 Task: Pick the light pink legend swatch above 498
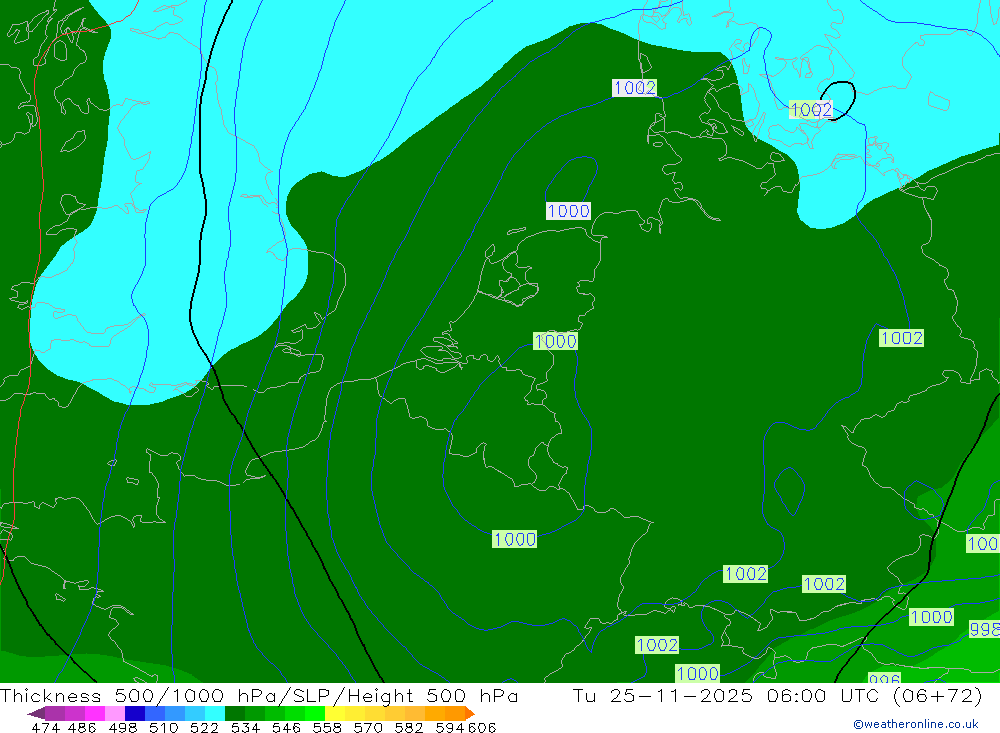114,713
